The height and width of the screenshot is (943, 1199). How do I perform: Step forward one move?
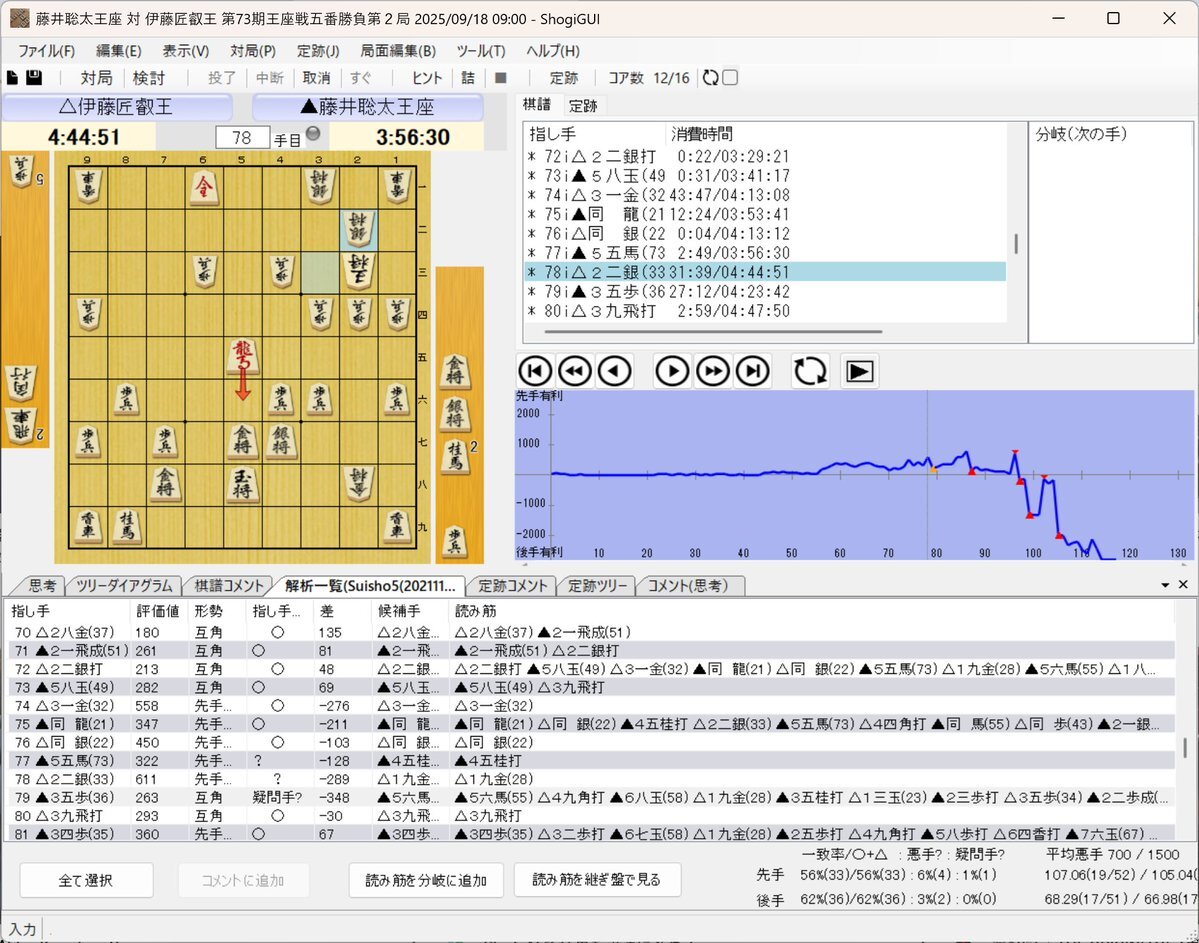pyautogui.click(x=672, y=372)
